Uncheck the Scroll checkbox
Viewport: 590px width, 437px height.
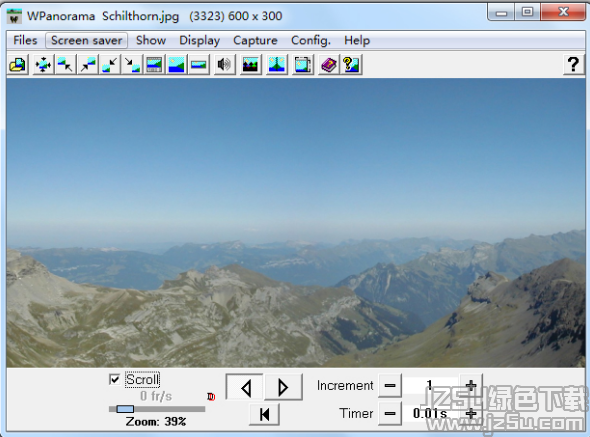tap(114, 379)
